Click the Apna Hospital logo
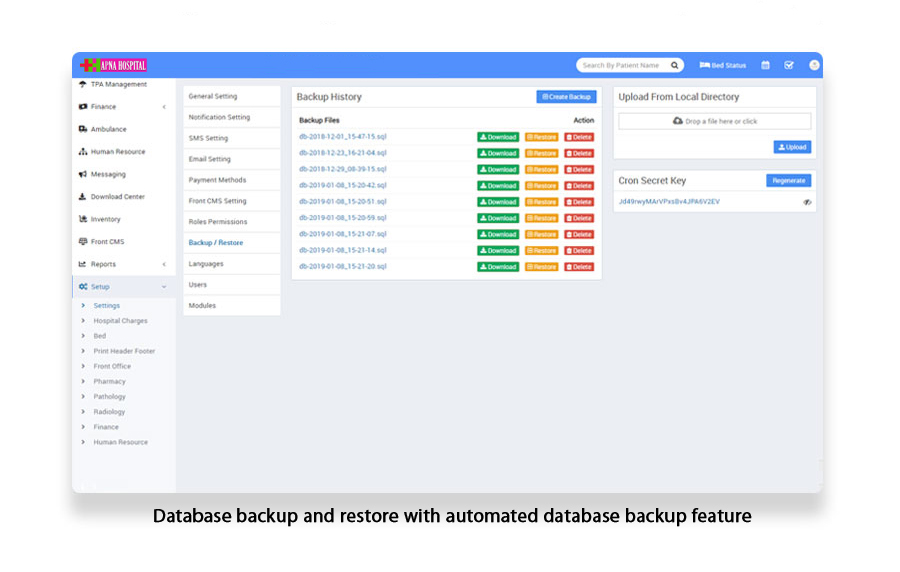 pyautogui.click(x=114, y=65)
